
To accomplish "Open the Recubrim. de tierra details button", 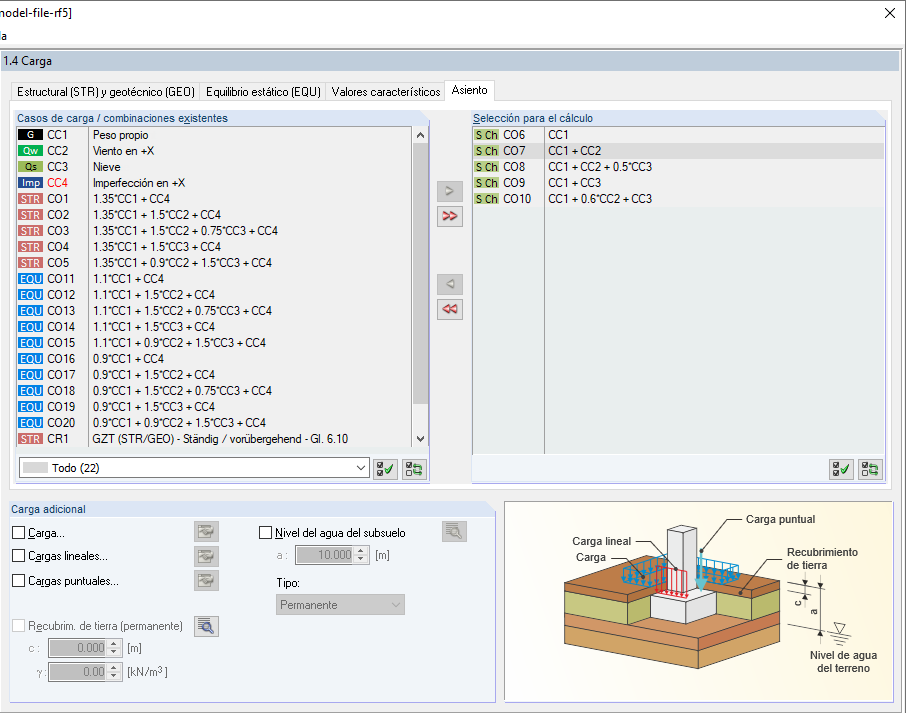I will pyautogui.click(x=206, y=626).
